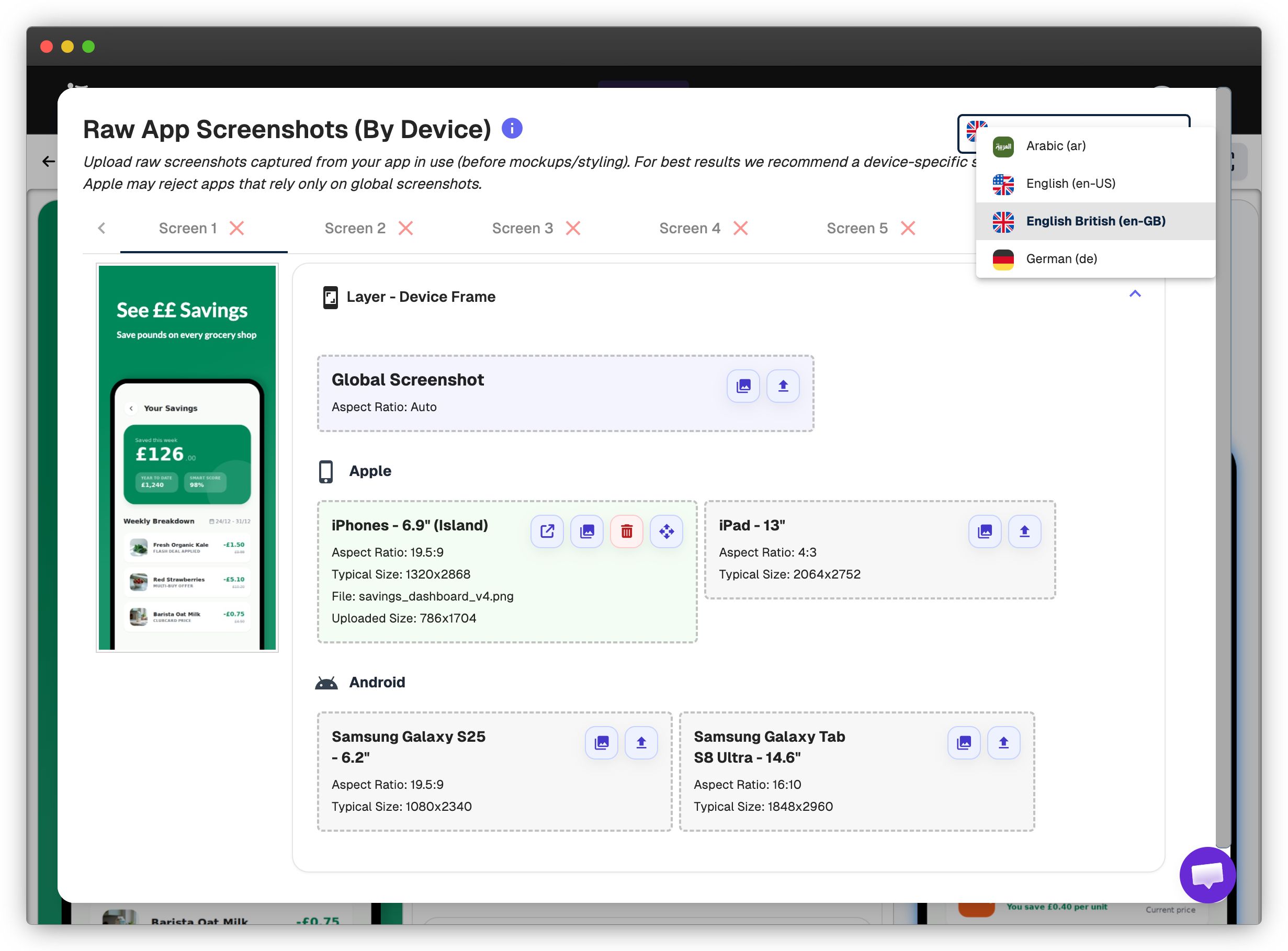The height and width of the screenshot is (951, 1288).
Task: Select Arabic (ar) language option
Action: [x=1095, y=146]
